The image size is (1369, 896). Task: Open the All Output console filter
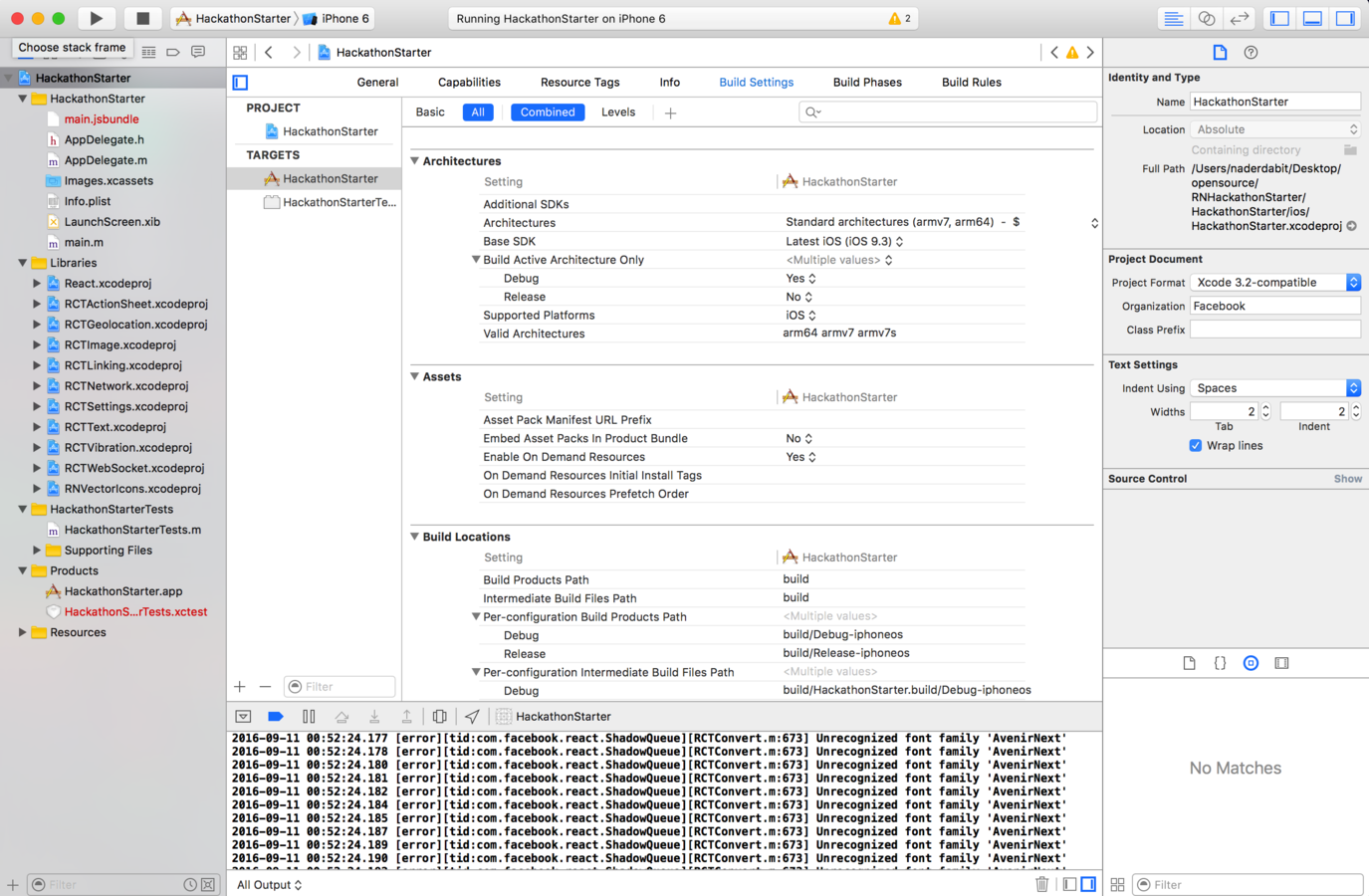pyautogui.click(x=269, y=884)
